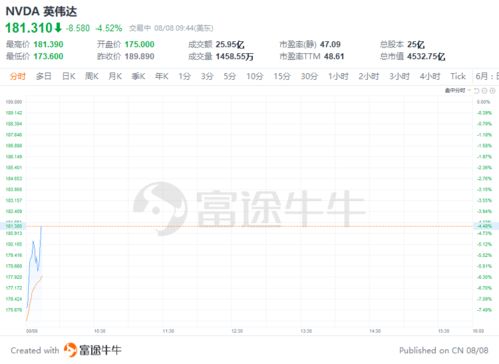Click the 交易中 trading status timestamp

pyautogui.click(x=171, y=28)
